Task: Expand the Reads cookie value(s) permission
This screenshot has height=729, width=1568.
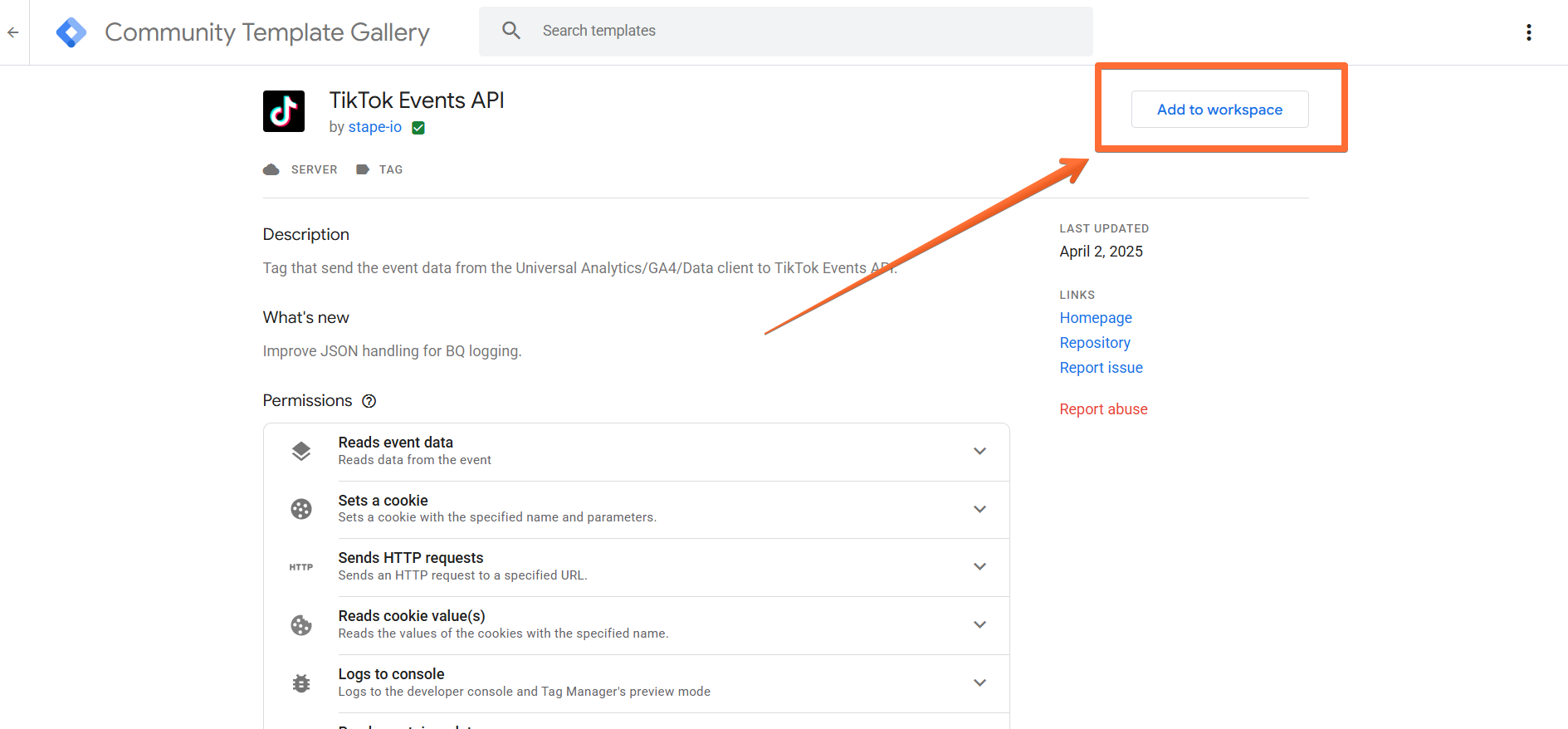Action: tap(979, 625)
